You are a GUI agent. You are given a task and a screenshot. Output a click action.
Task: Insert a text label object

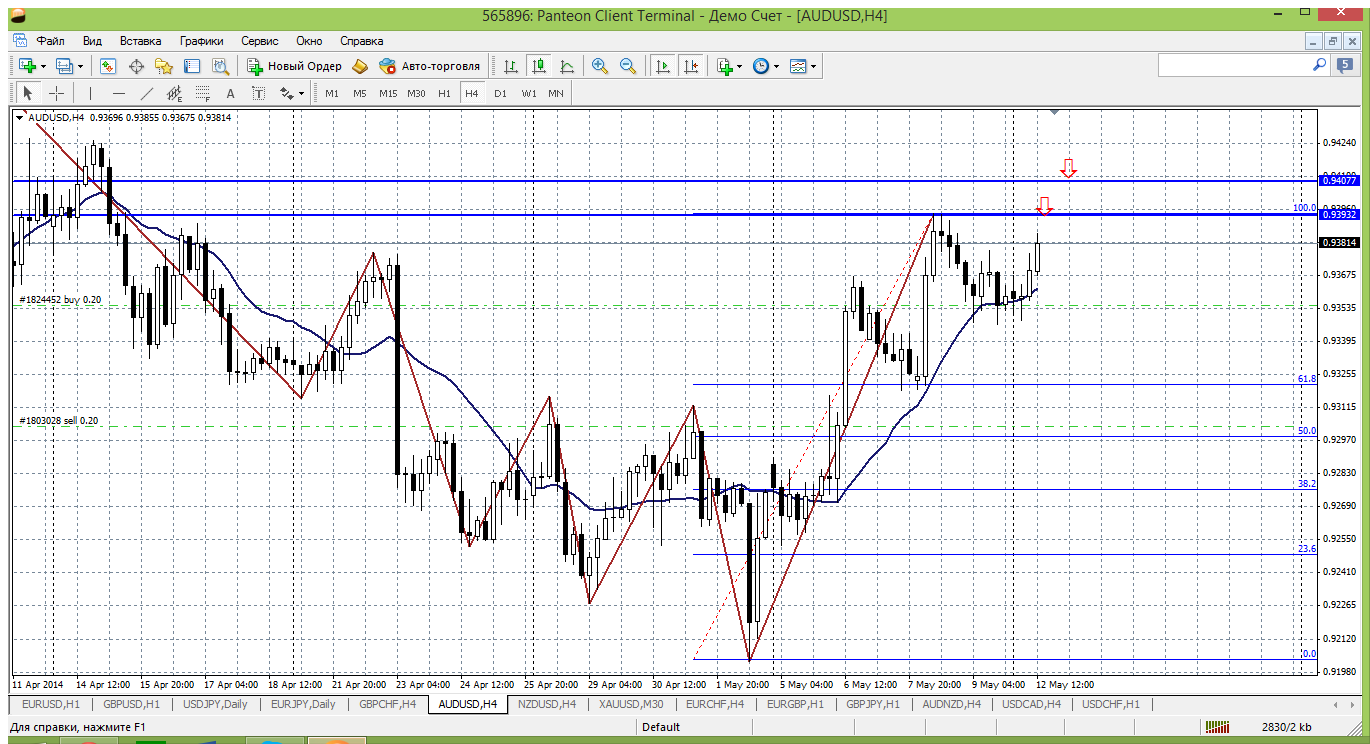[x=230, y=93]
